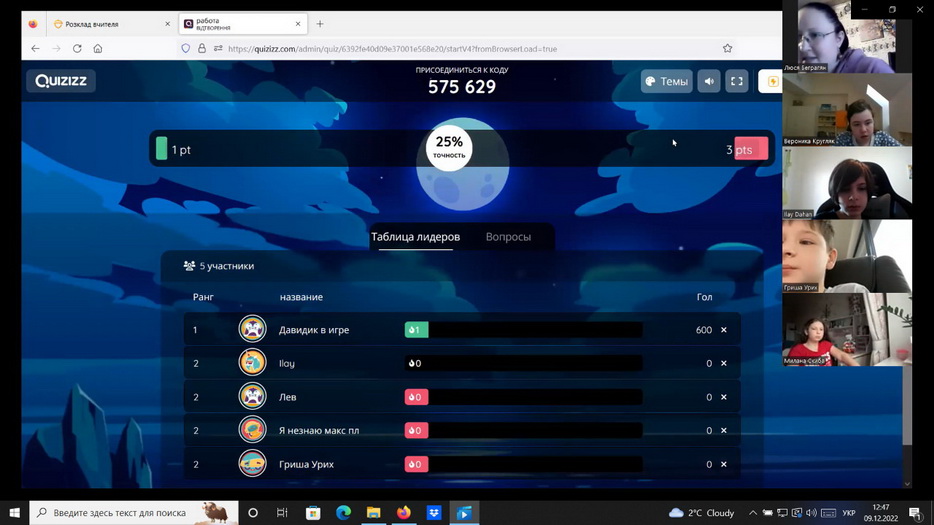The width and height of the screenshot is (934, 525).
Task: Click the avatar of player Iloy
Action: 252,363
